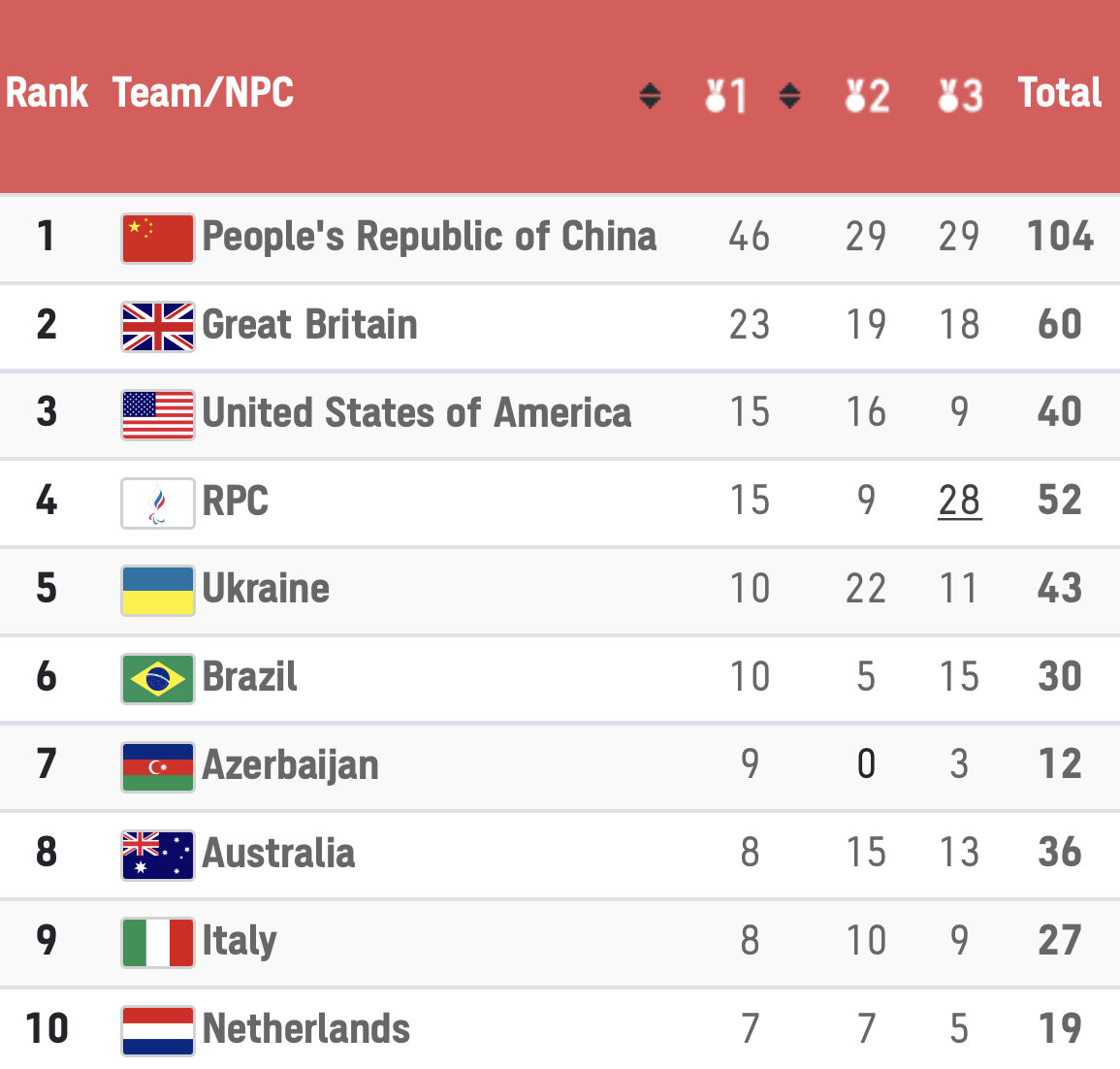
Task: Click Azerbaijan's silver medal count 0
Action: 866,763
